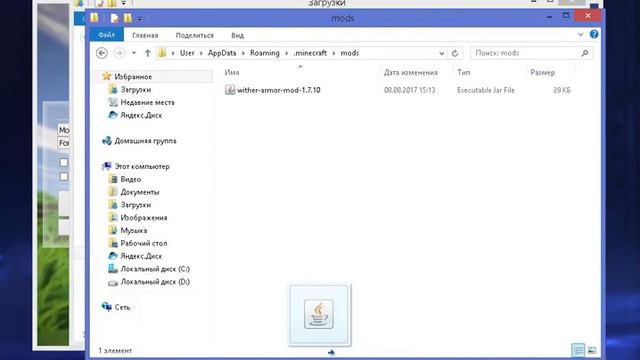Image resolution: width=640 pixels, height=360 pixels.
Task: Click the Локальный диск (D:) drive icon
Action: click(x=113, y=282)
